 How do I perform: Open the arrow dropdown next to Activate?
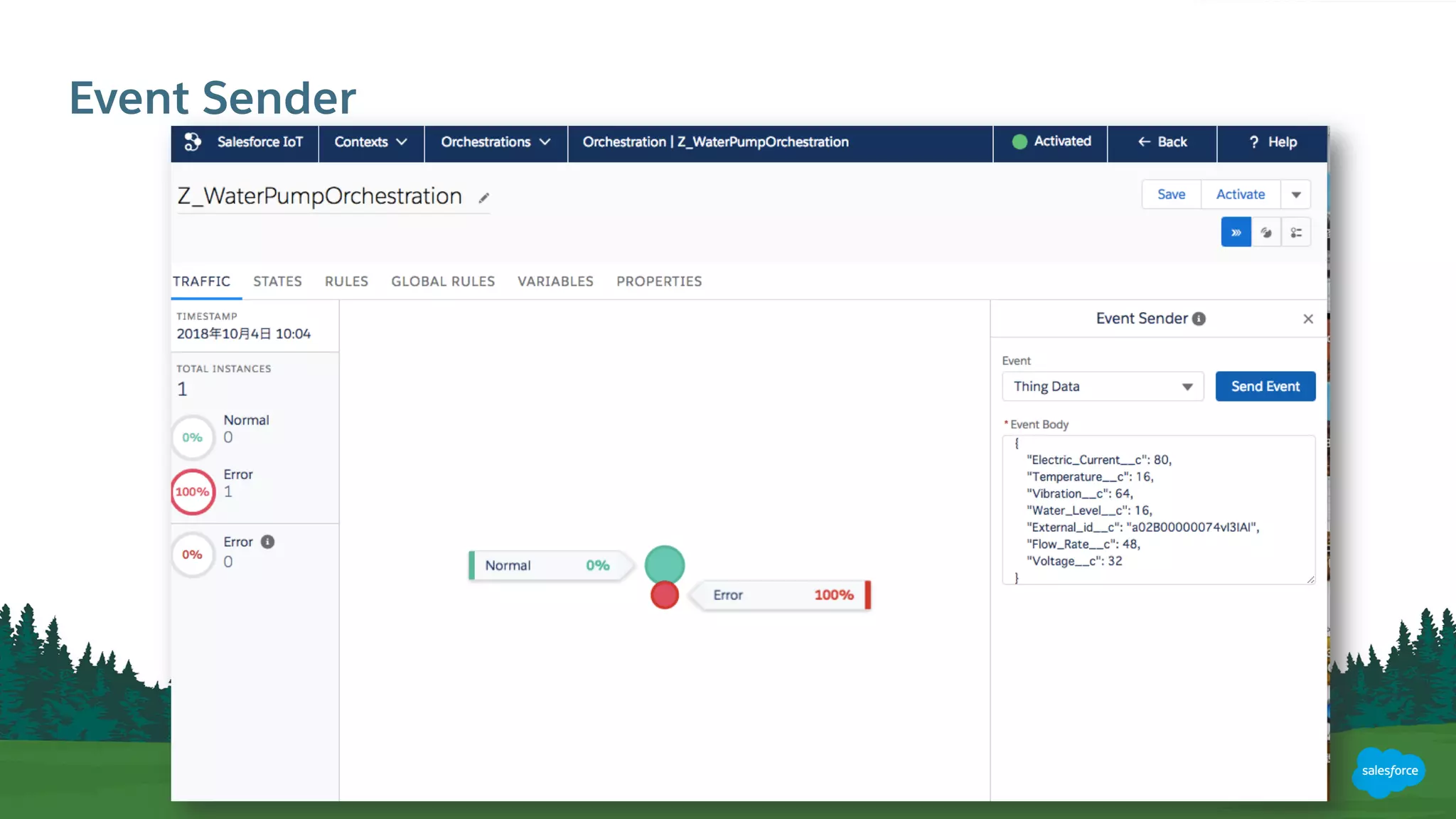(1295, 195)
